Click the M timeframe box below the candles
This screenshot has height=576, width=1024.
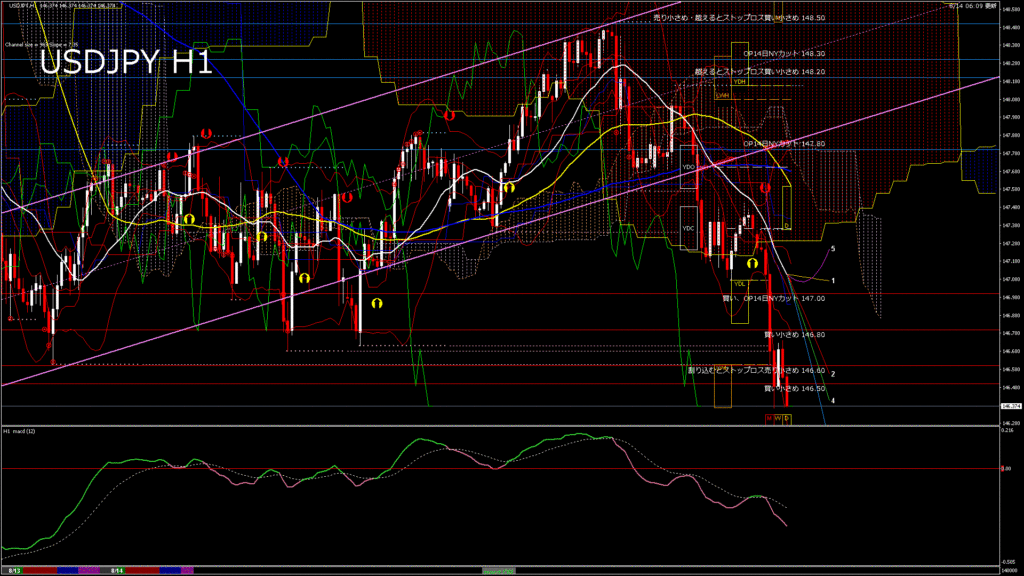(x=769, y=418)
